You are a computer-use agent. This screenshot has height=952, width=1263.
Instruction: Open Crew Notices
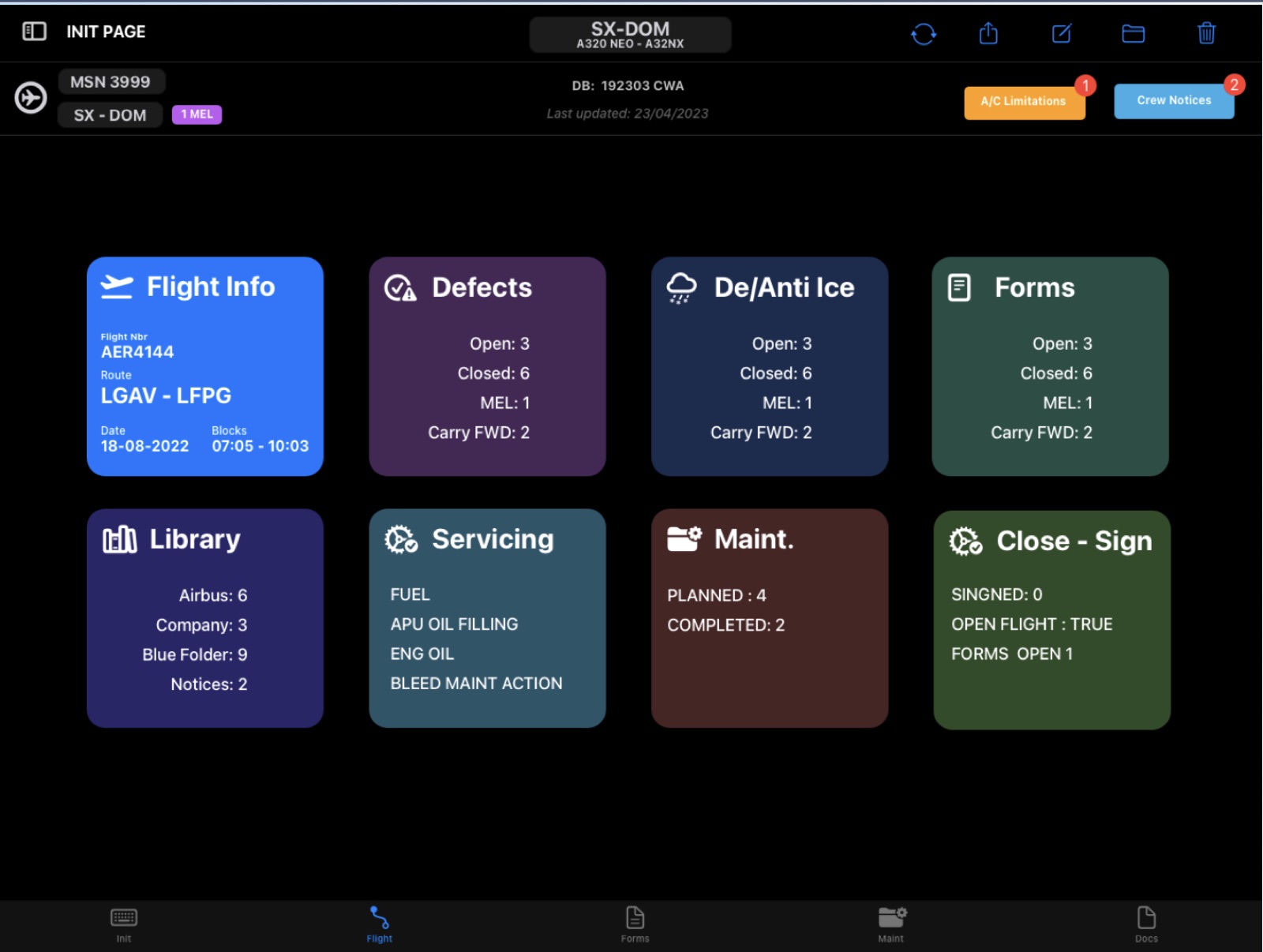click(x=1174, y=101)
